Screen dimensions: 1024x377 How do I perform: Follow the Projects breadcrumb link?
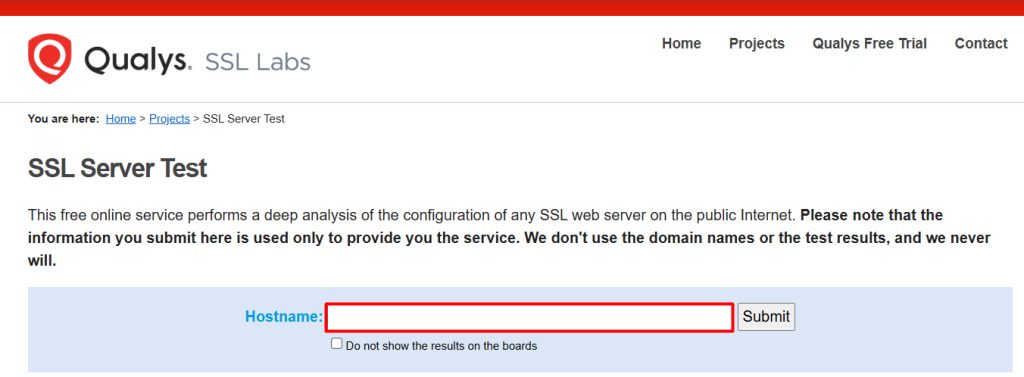169,119
